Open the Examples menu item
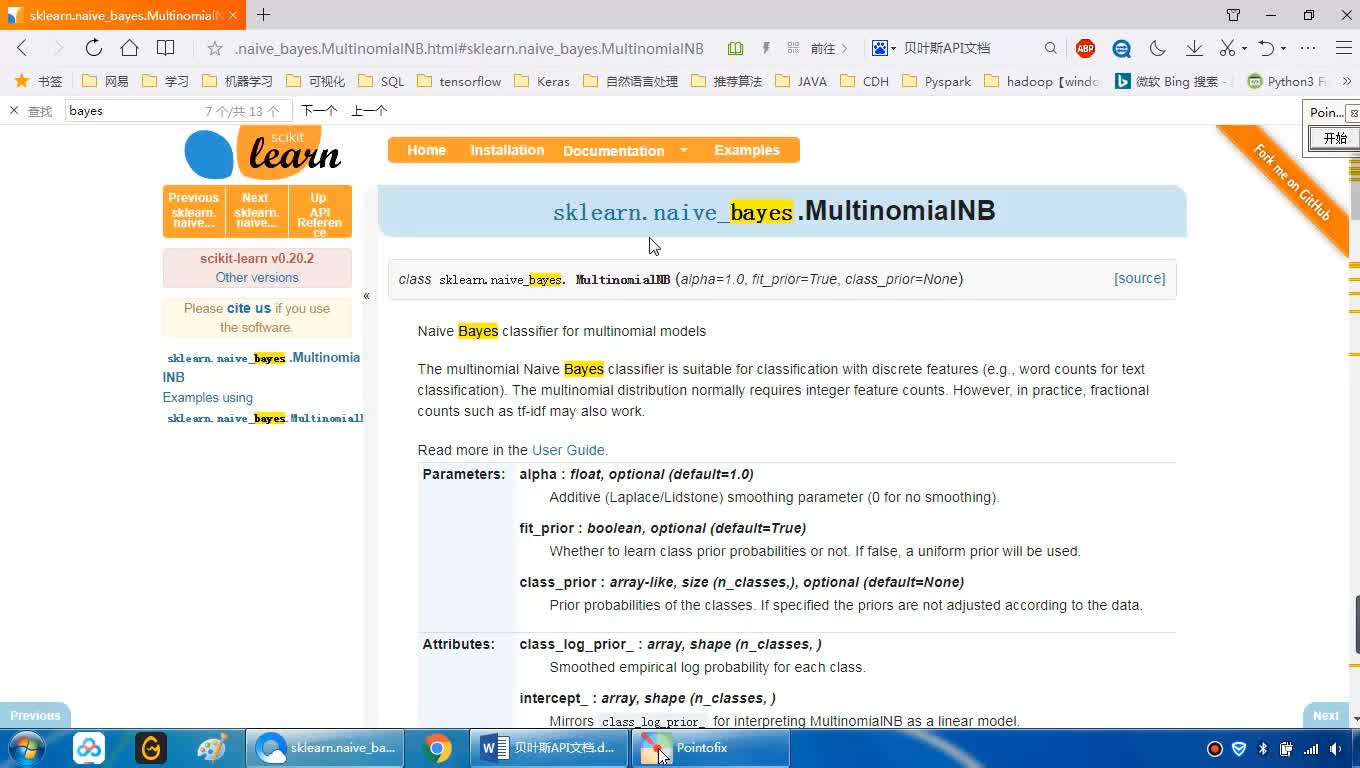 tap(746, 150)
